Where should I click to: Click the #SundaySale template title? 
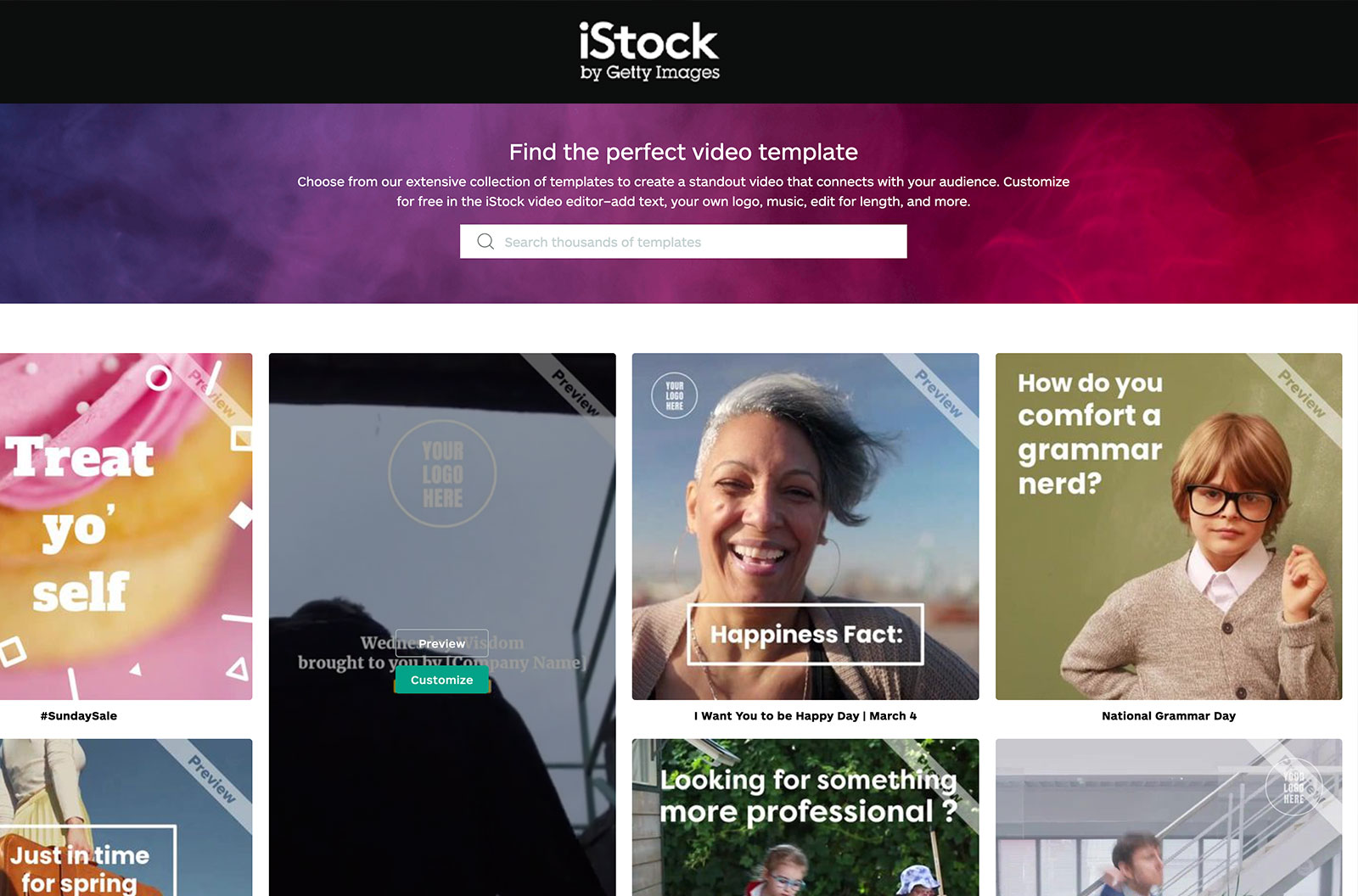point(79,716)
